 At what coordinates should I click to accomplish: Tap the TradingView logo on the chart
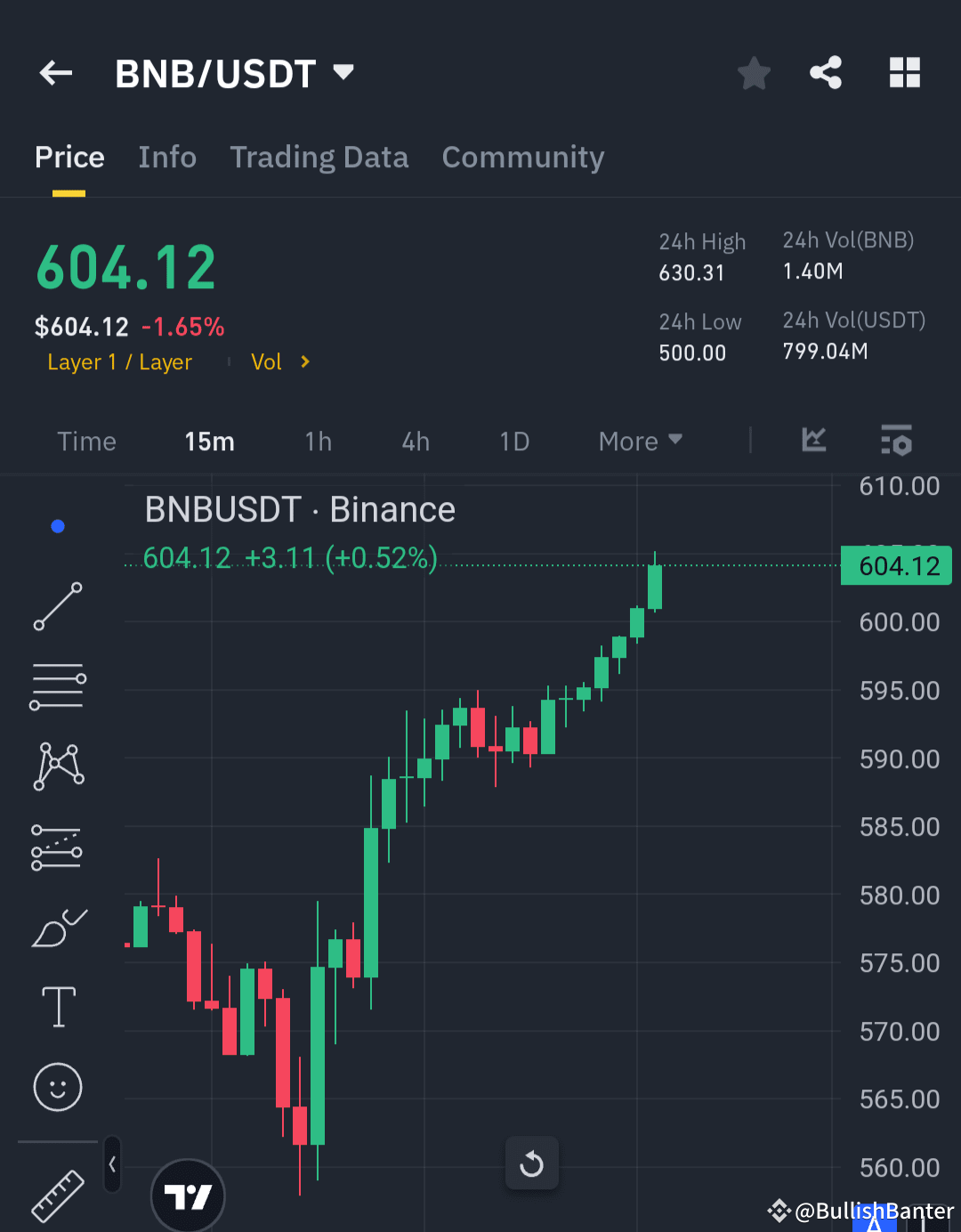pyautogui.click(x=188, y=1197)
